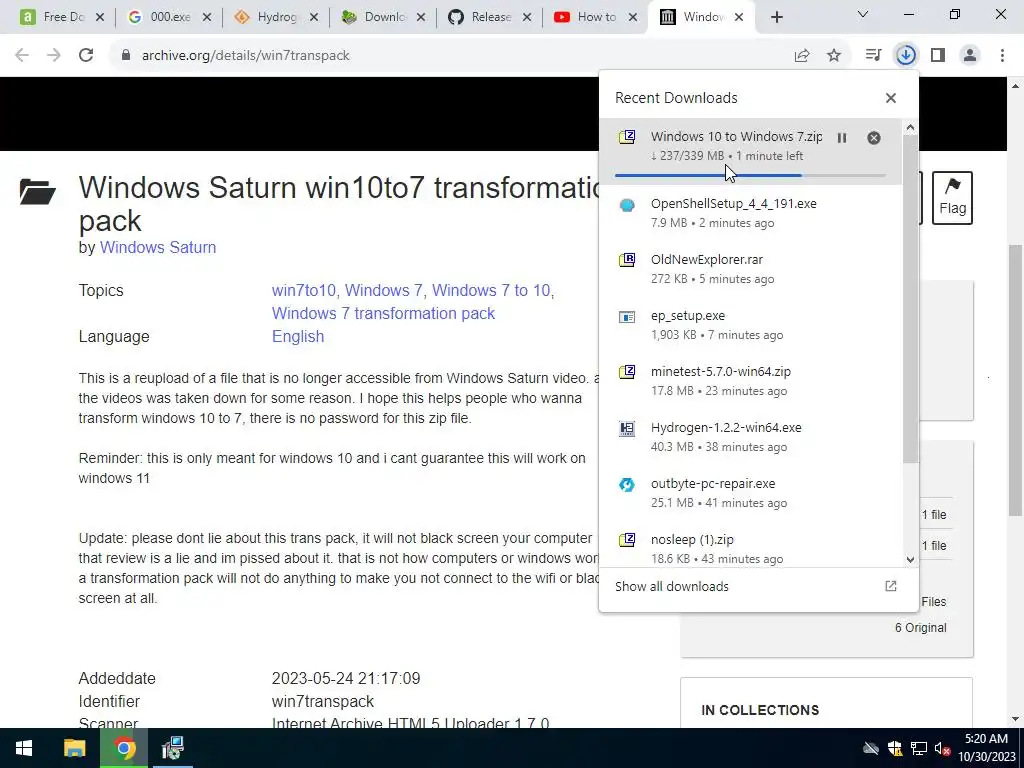This screenshot has height=768, width=1024.
Task: Click Show all downloads
Action: [758, 586]
